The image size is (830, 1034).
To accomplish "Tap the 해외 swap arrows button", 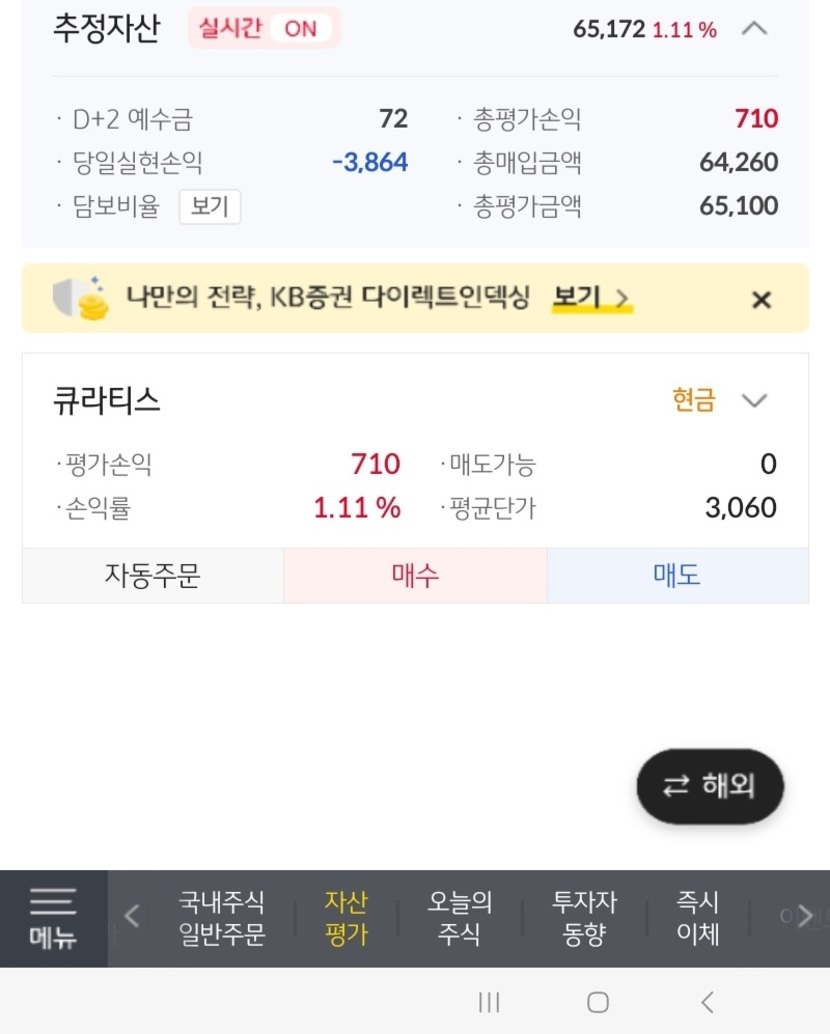I will click(710, 786).
